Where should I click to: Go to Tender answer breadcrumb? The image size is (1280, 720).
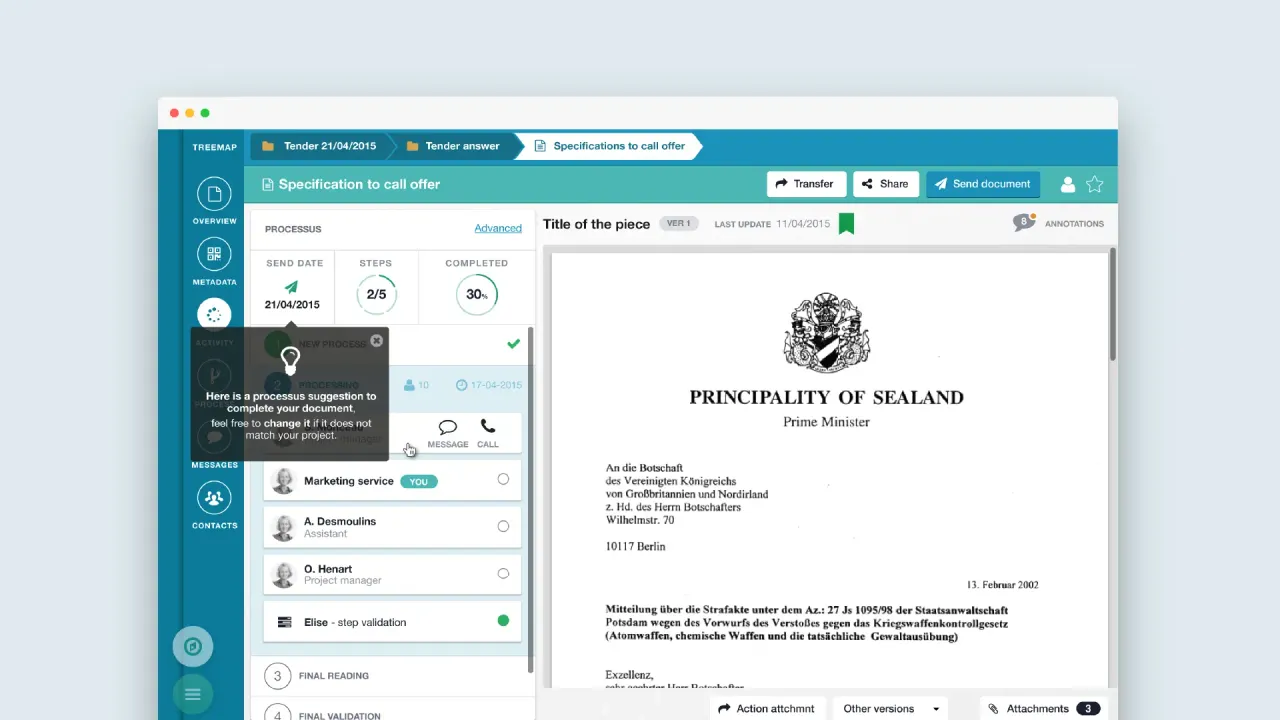(x=461, y=146)
